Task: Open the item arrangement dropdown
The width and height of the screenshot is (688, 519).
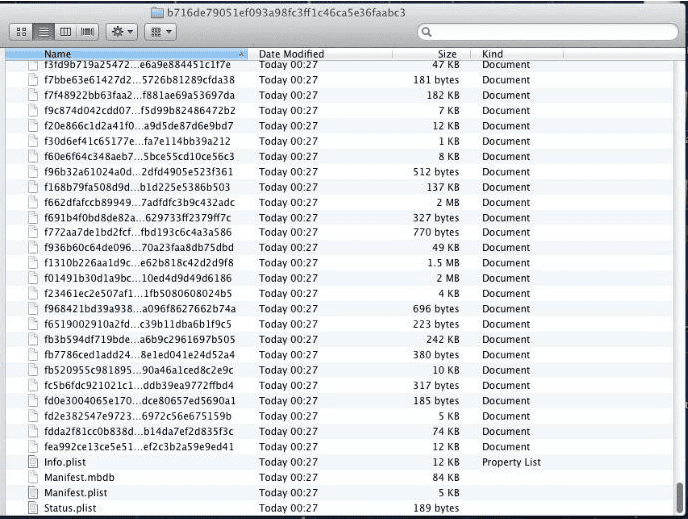Action: (x=160, y=32)
